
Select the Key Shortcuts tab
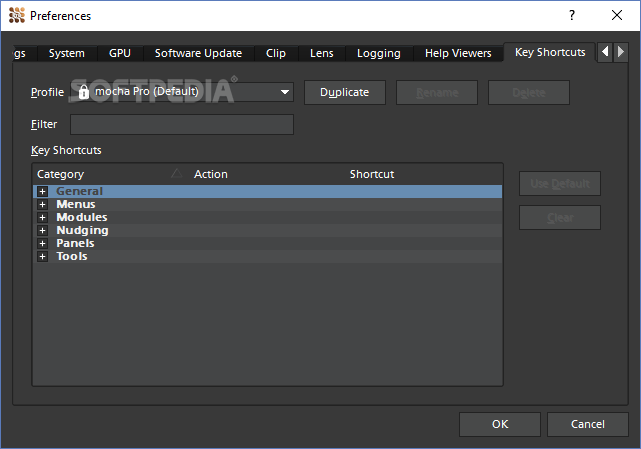(550, 52)
